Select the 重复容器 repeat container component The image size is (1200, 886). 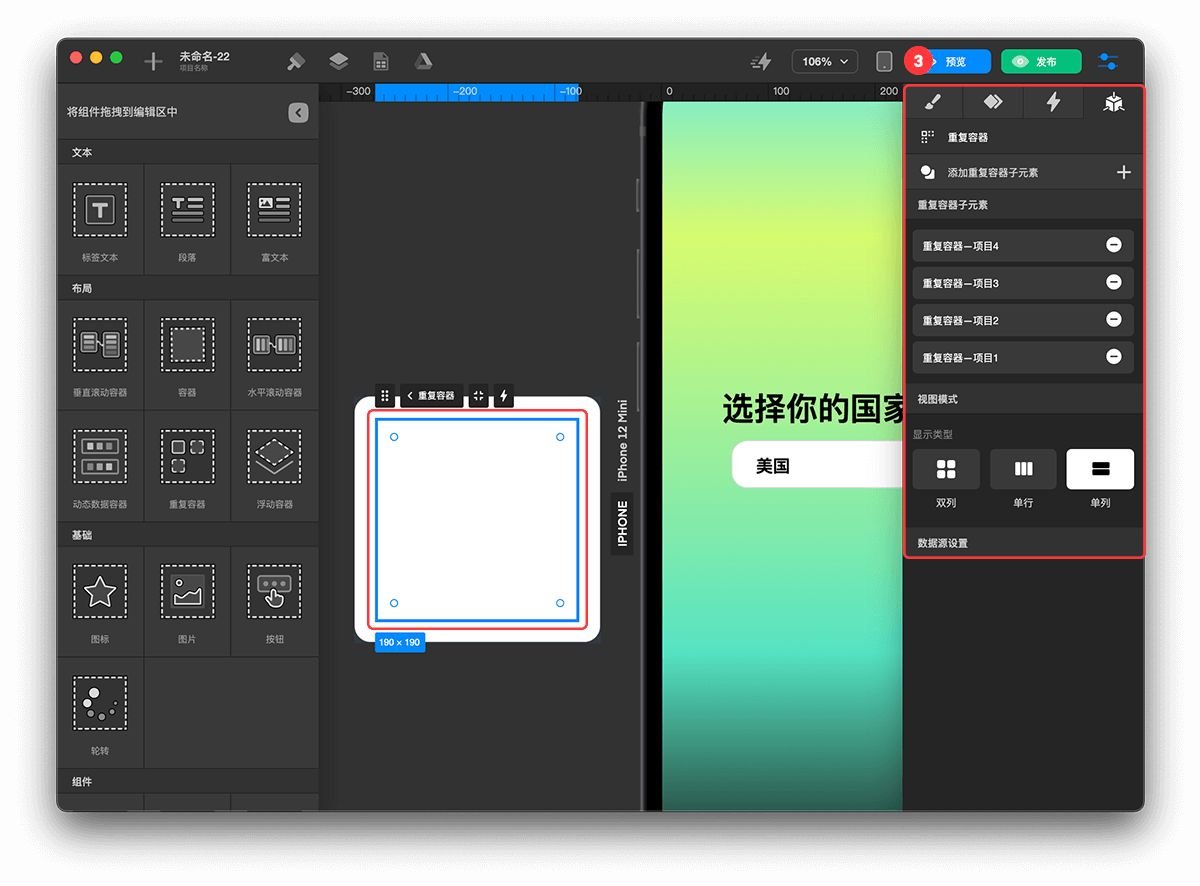tap(187, 466)
